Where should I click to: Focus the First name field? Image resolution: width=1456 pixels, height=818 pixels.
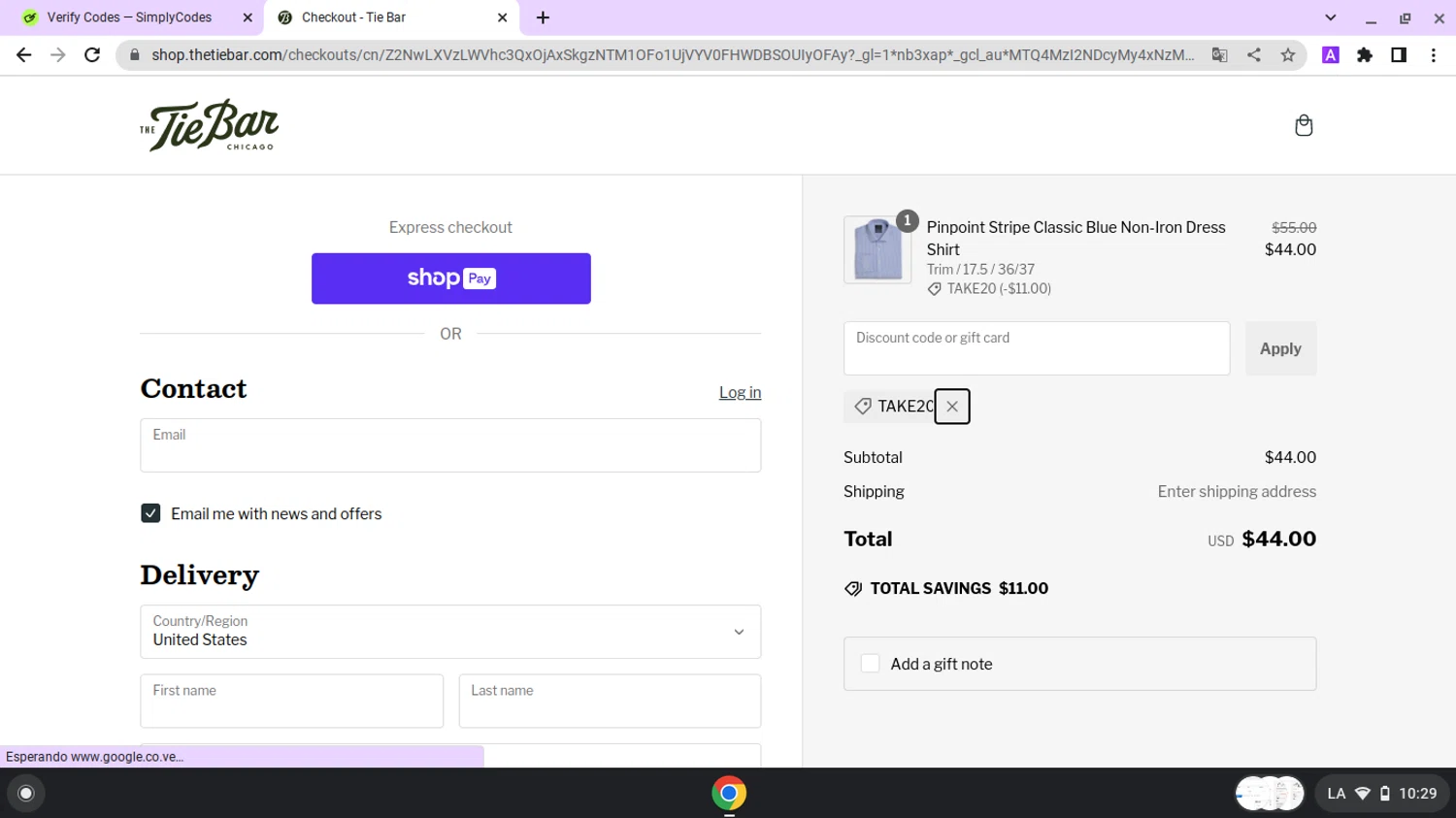click(292, 701)
